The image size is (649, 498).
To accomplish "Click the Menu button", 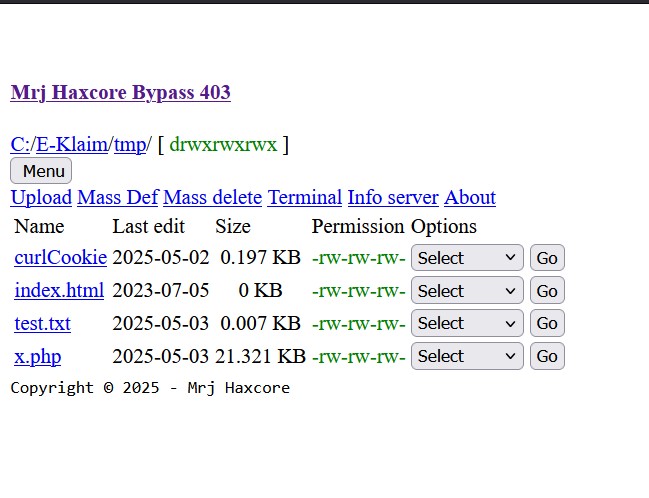I will (41, 171).
